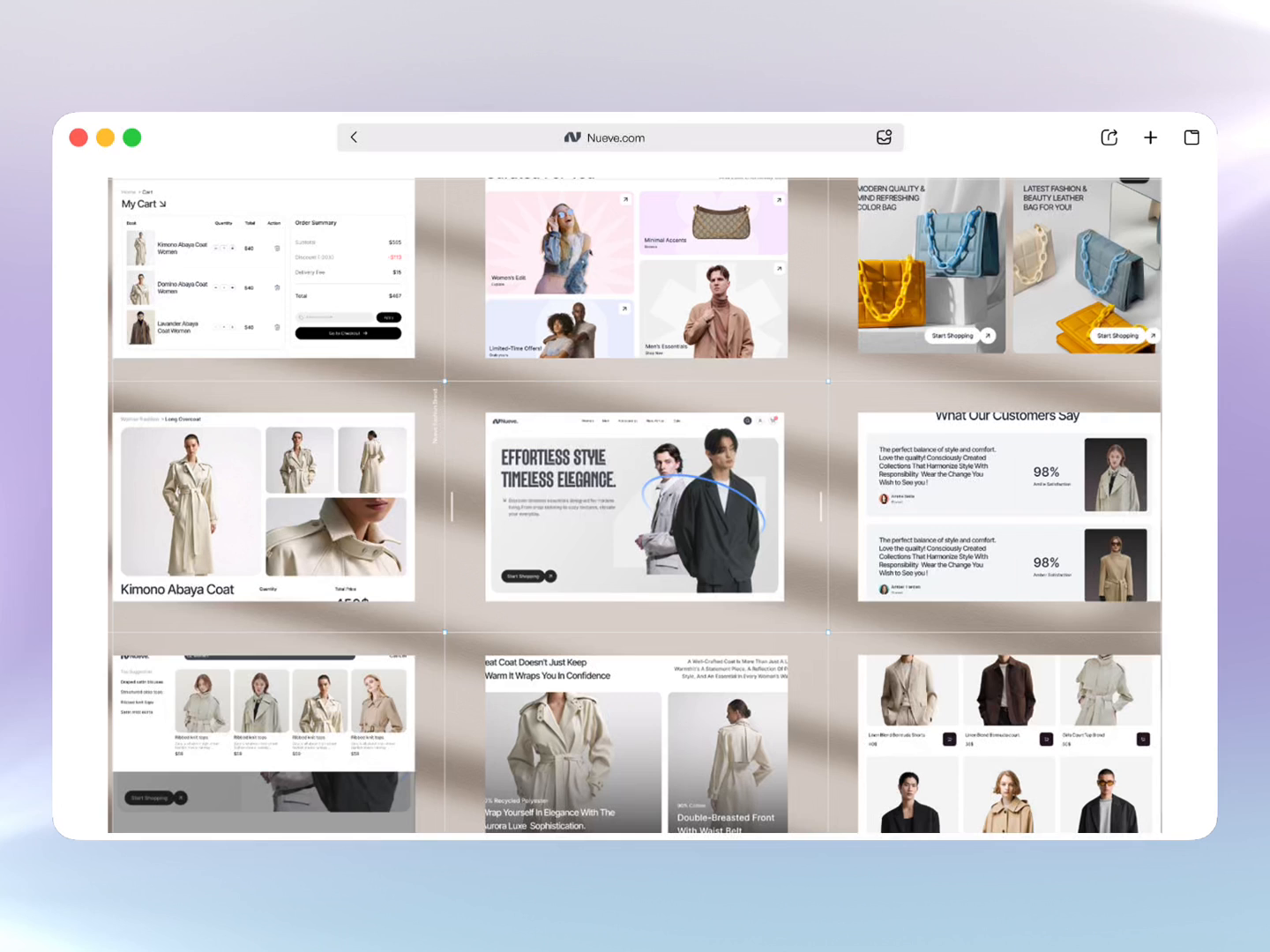Expand the Limited-Time Offers card arrow
The height and width of the screenshot is (952, 1270).
coord(624,309)
